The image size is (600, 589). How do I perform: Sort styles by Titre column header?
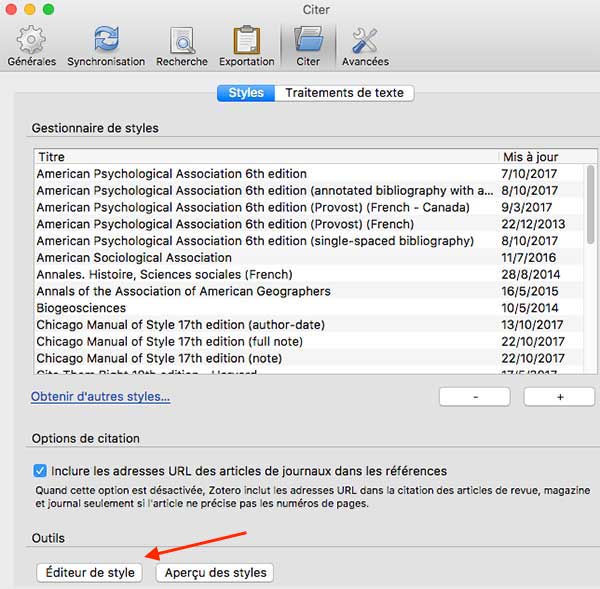pyautogui.click(x=266, y=157)
